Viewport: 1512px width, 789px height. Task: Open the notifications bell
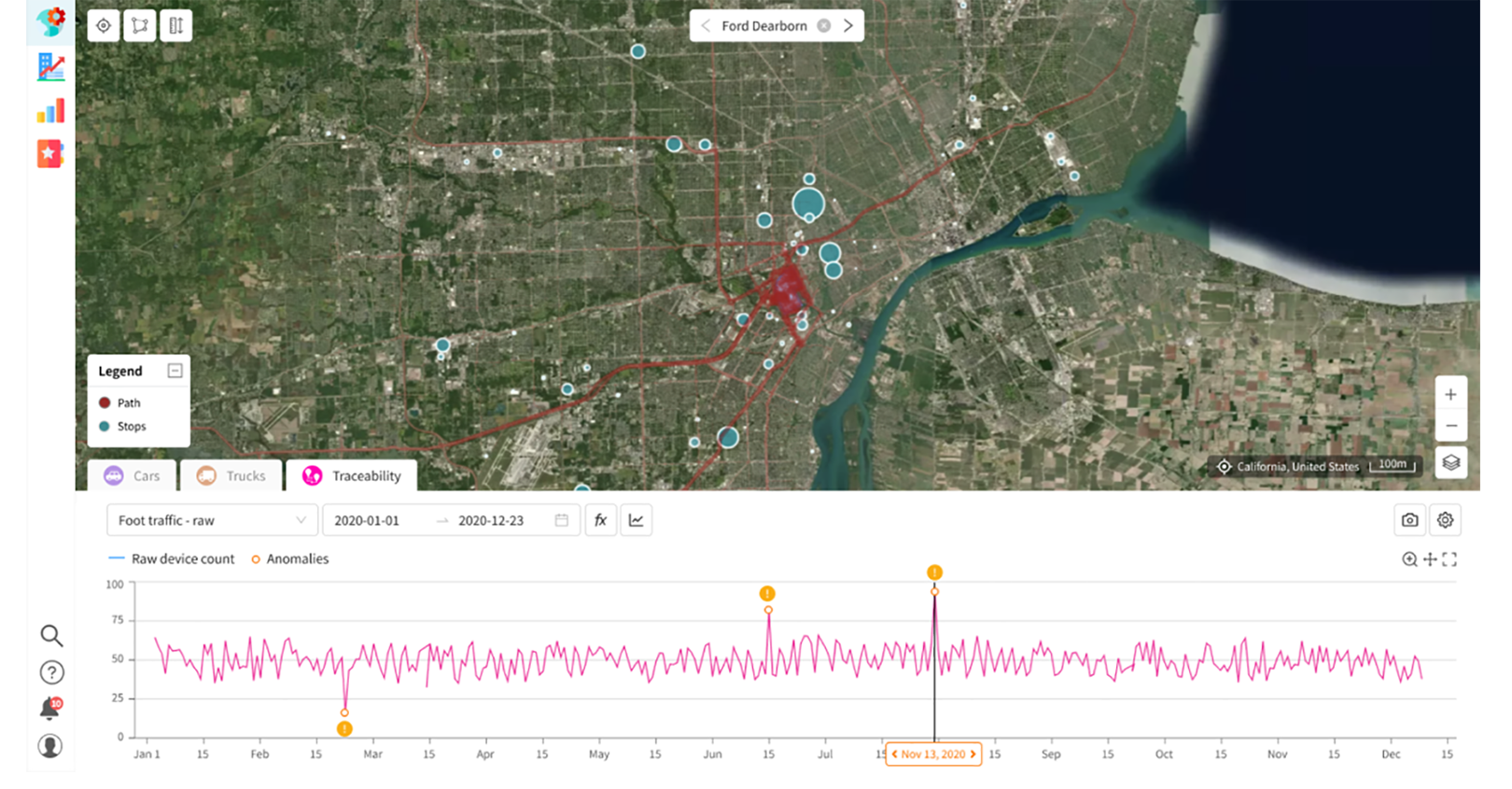pos(50,709)
